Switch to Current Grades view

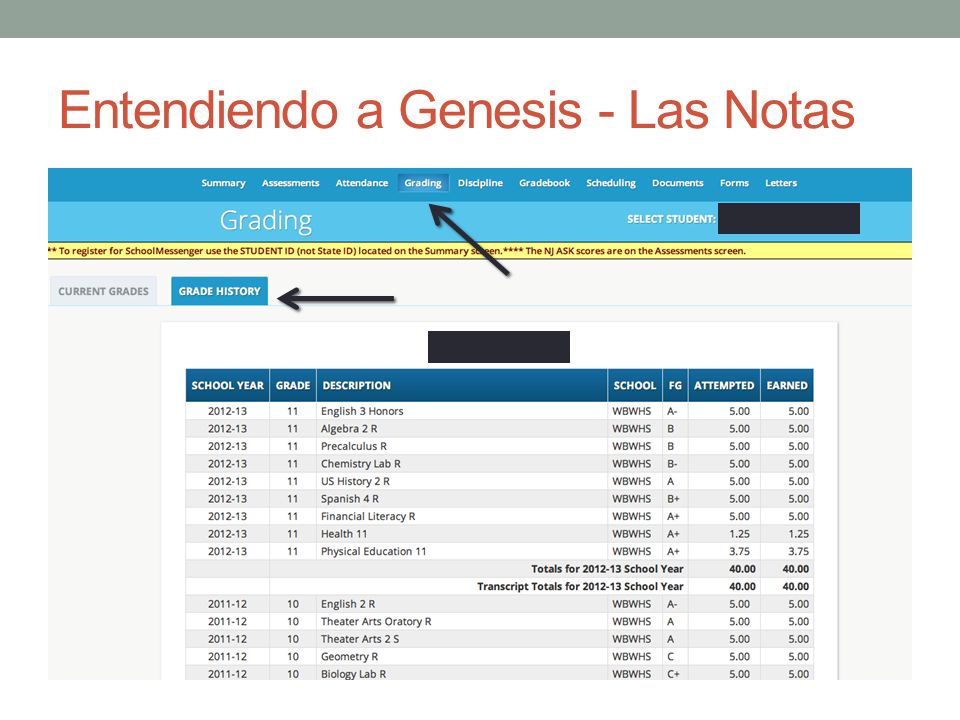(103, 291)
